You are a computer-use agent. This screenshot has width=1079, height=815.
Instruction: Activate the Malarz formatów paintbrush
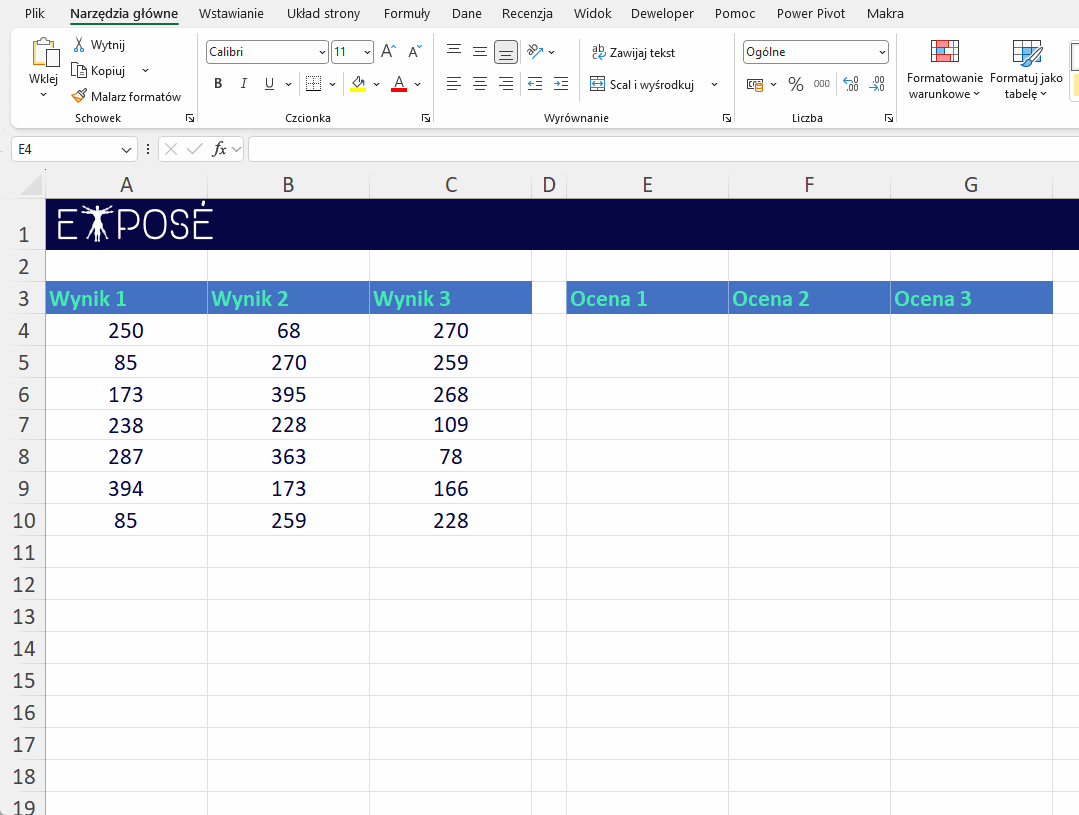(80, 97)
